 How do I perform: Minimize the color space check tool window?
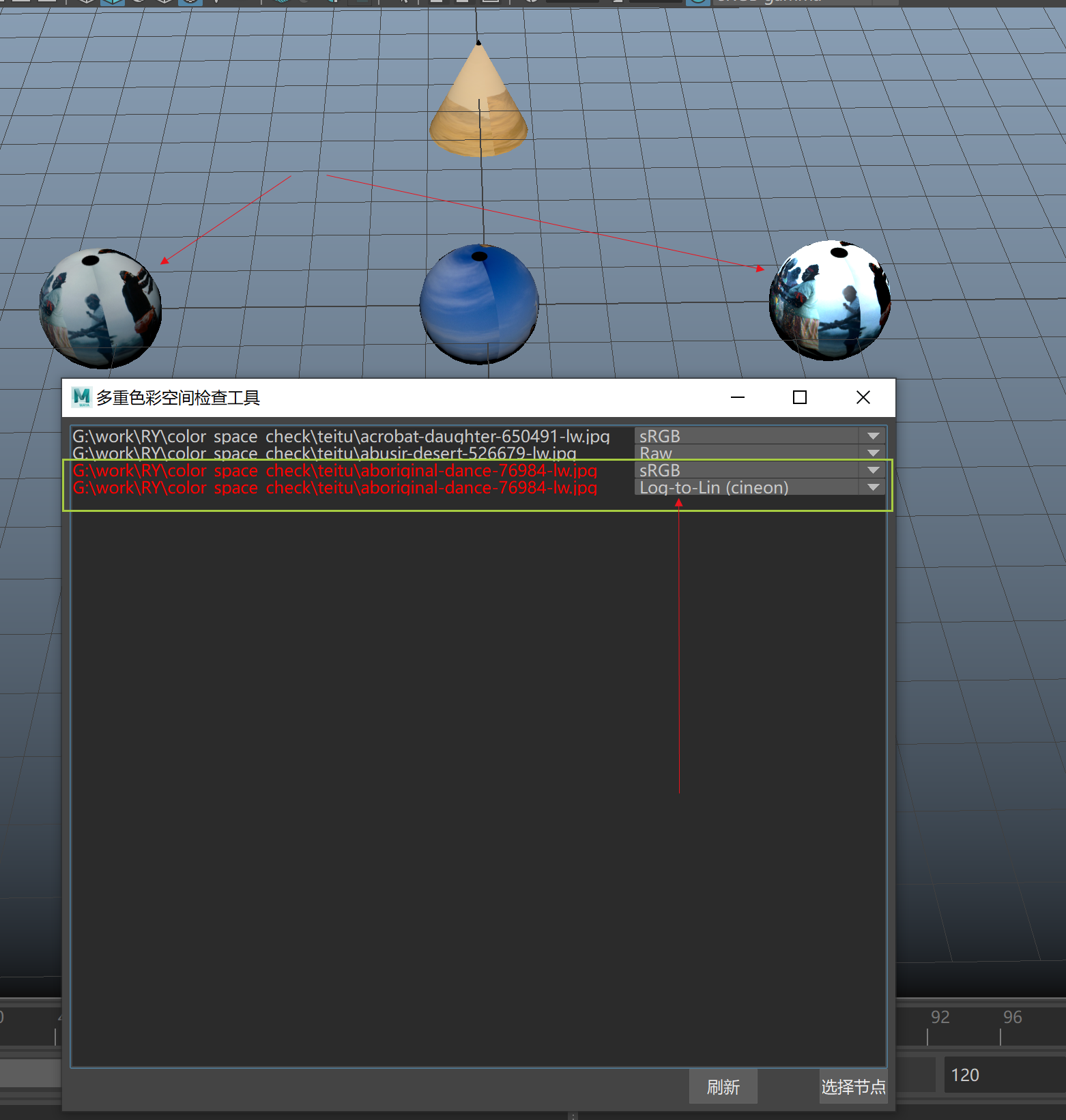(738, 397)
